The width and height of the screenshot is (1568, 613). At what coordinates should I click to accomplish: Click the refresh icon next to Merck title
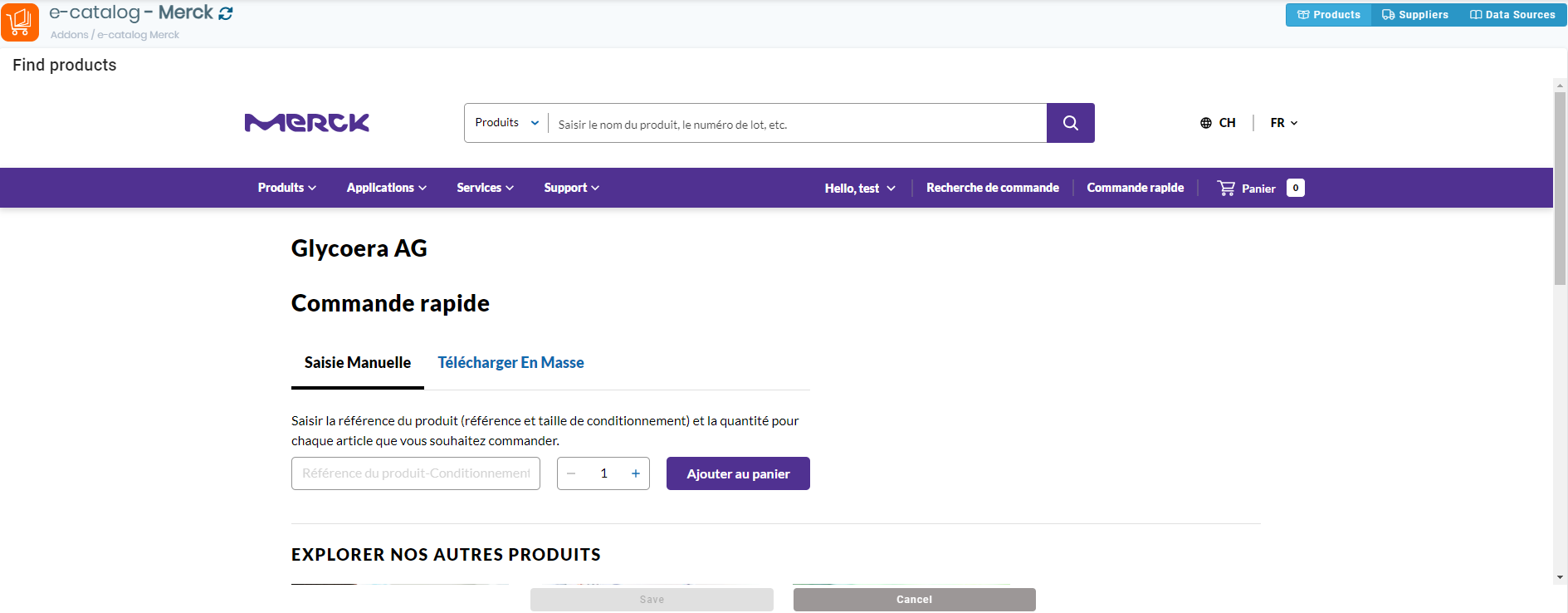(x=226, y=13)
